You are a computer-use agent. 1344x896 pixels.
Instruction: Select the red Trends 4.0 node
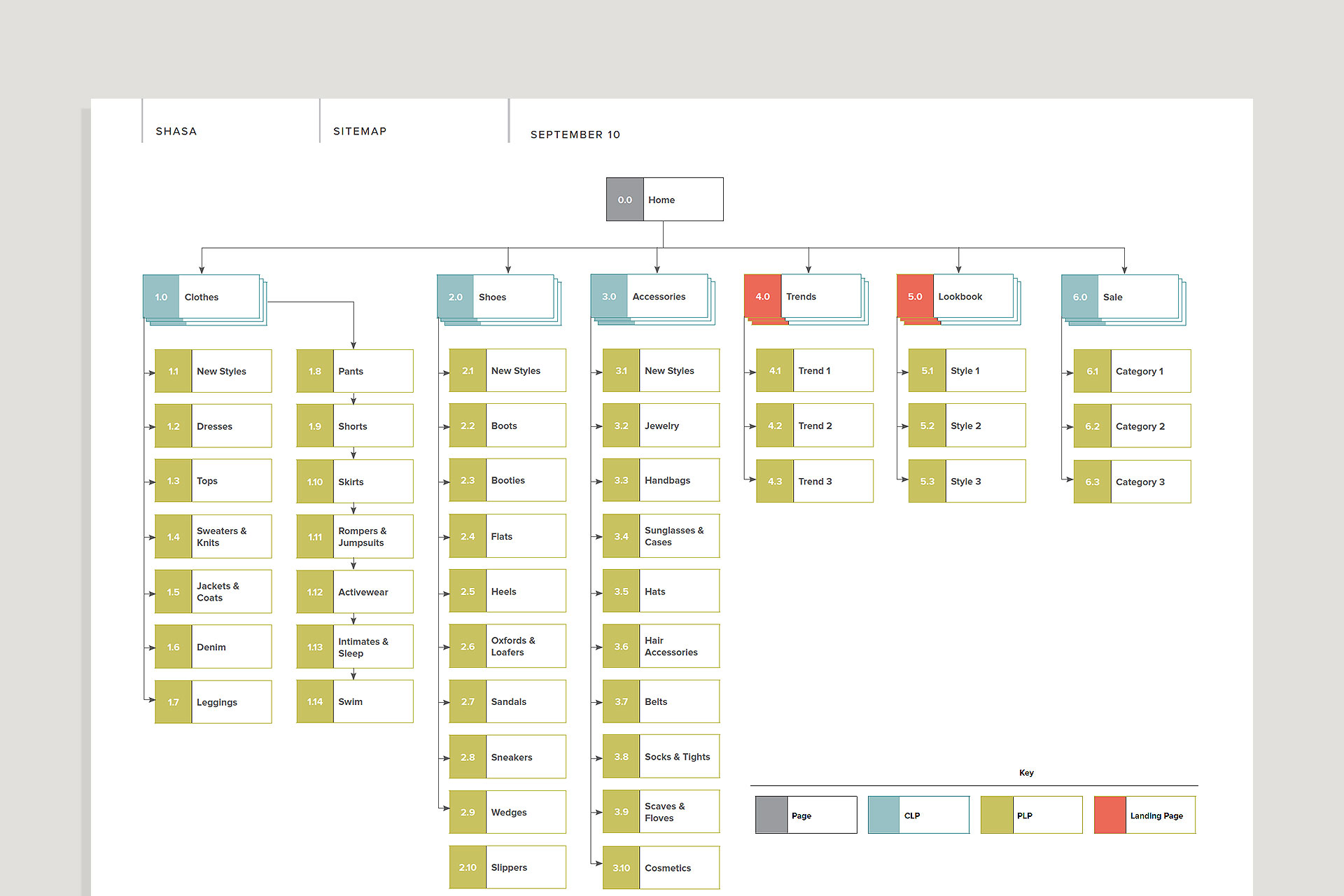[x=802, y=297]
